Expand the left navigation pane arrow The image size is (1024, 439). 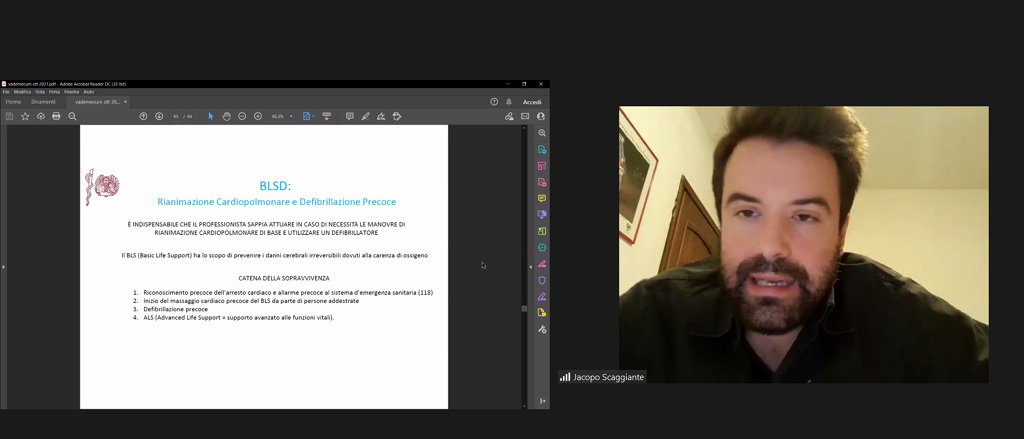pos(3,267)
